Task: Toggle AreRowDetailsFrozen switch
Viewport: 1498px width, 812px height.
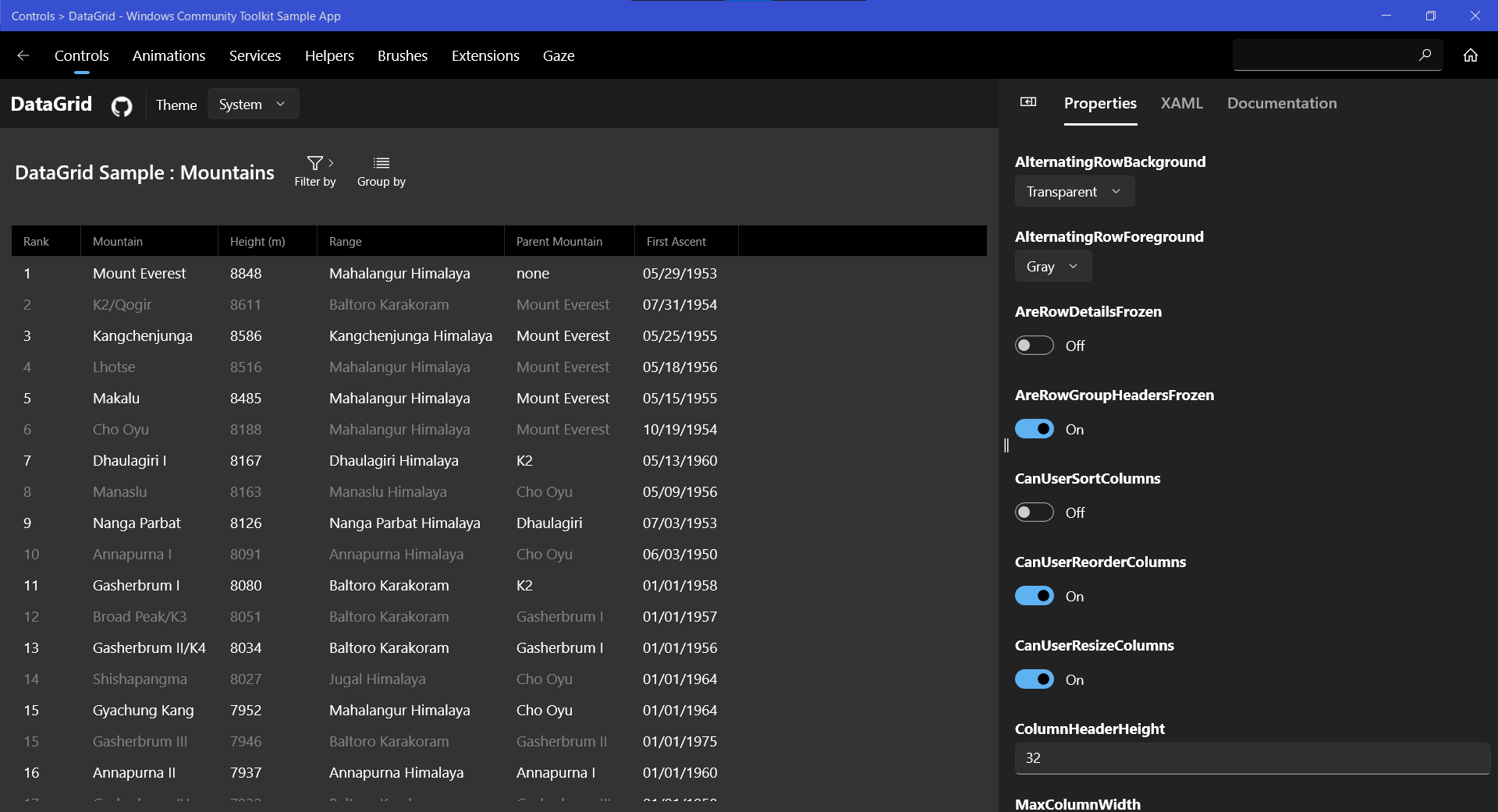Action: click(1035, 346)
